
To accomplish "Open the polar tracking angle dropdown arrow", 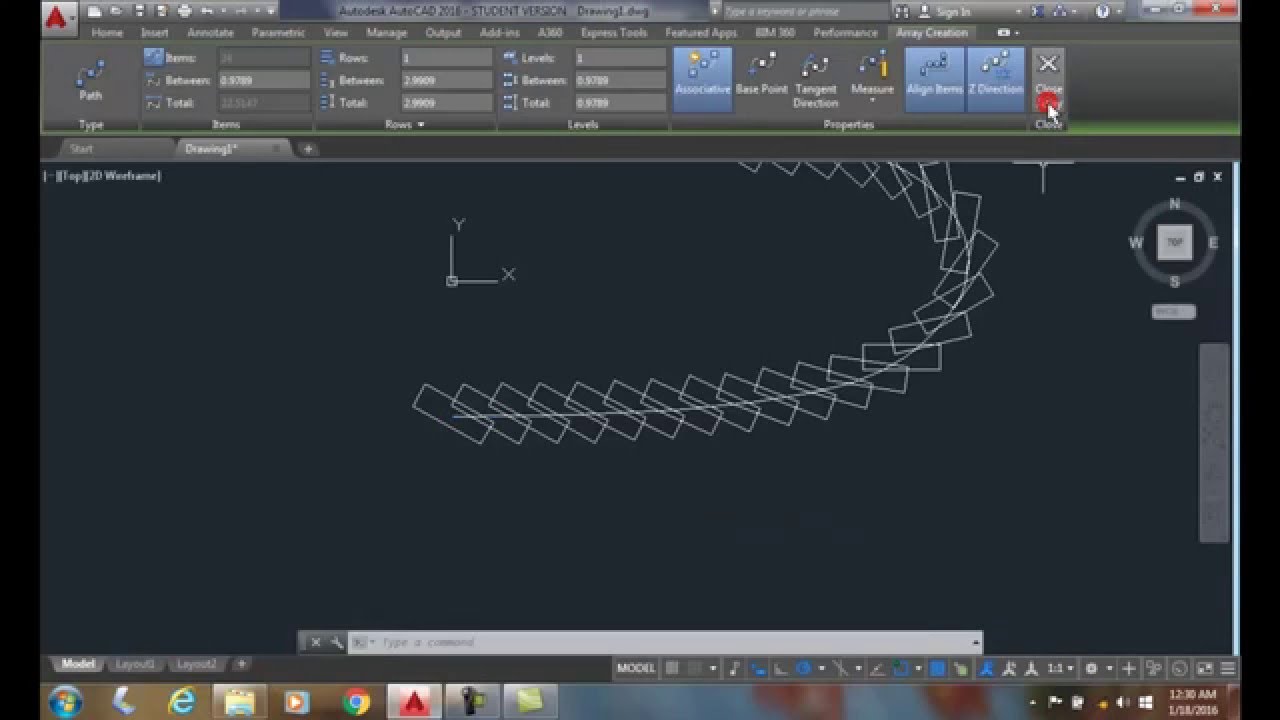I will coord(822,668).
